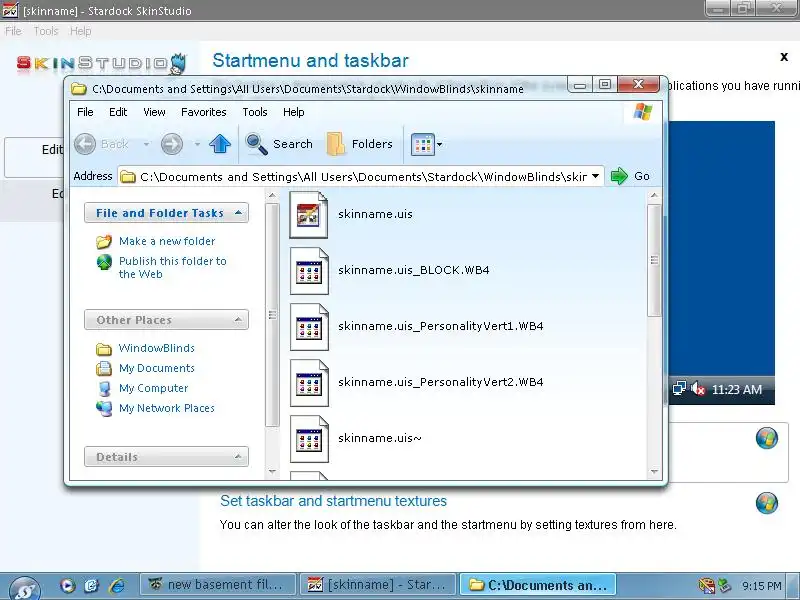Click Make a new folder link

(x=167, y=241)
